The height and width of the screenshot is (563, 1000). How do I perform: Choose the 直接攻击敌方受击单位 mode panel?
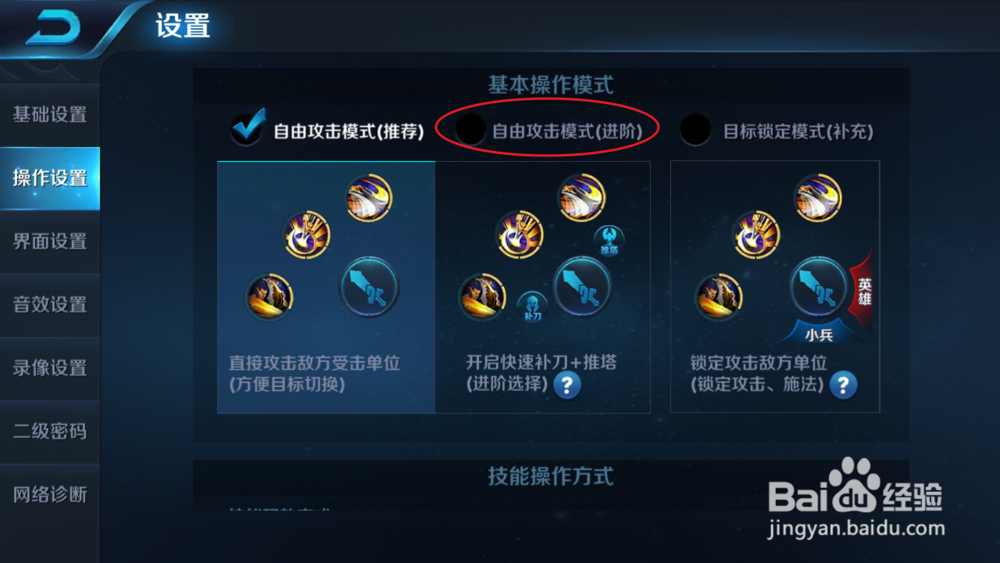[x=326, y=287]
